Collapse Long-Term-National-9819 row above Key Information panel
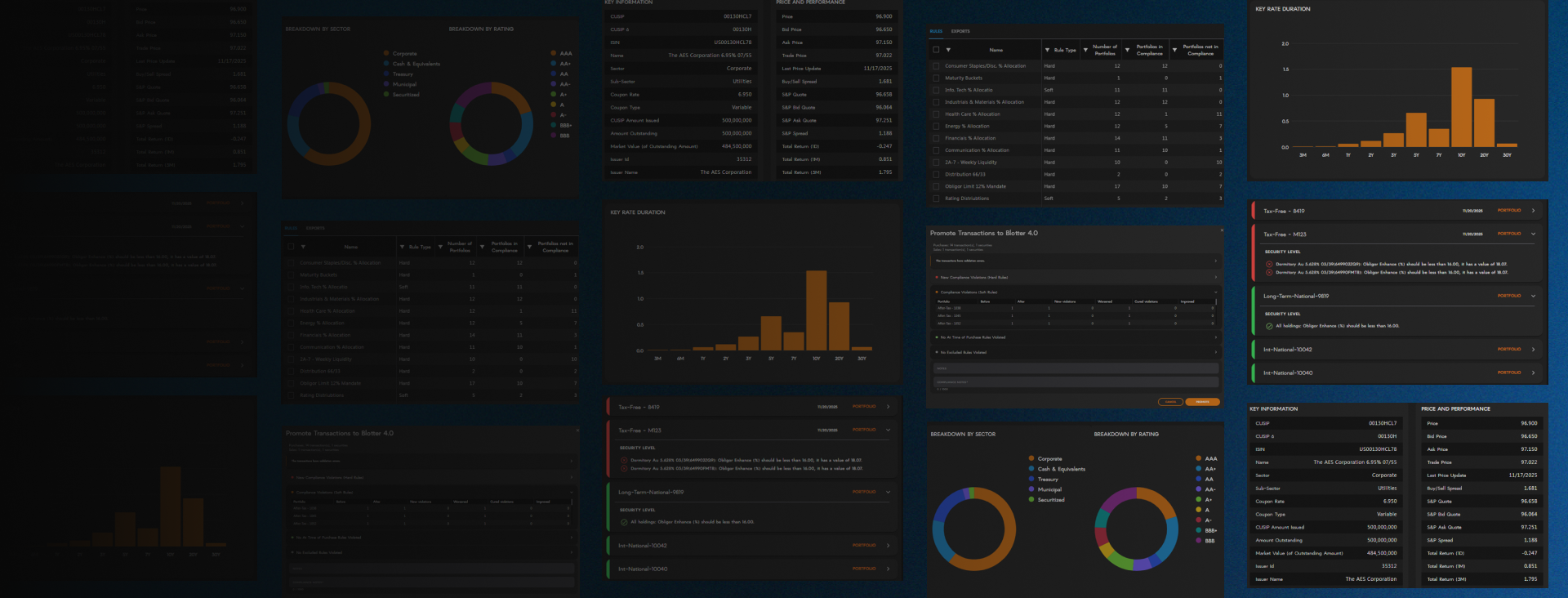 click(1533, 296)
